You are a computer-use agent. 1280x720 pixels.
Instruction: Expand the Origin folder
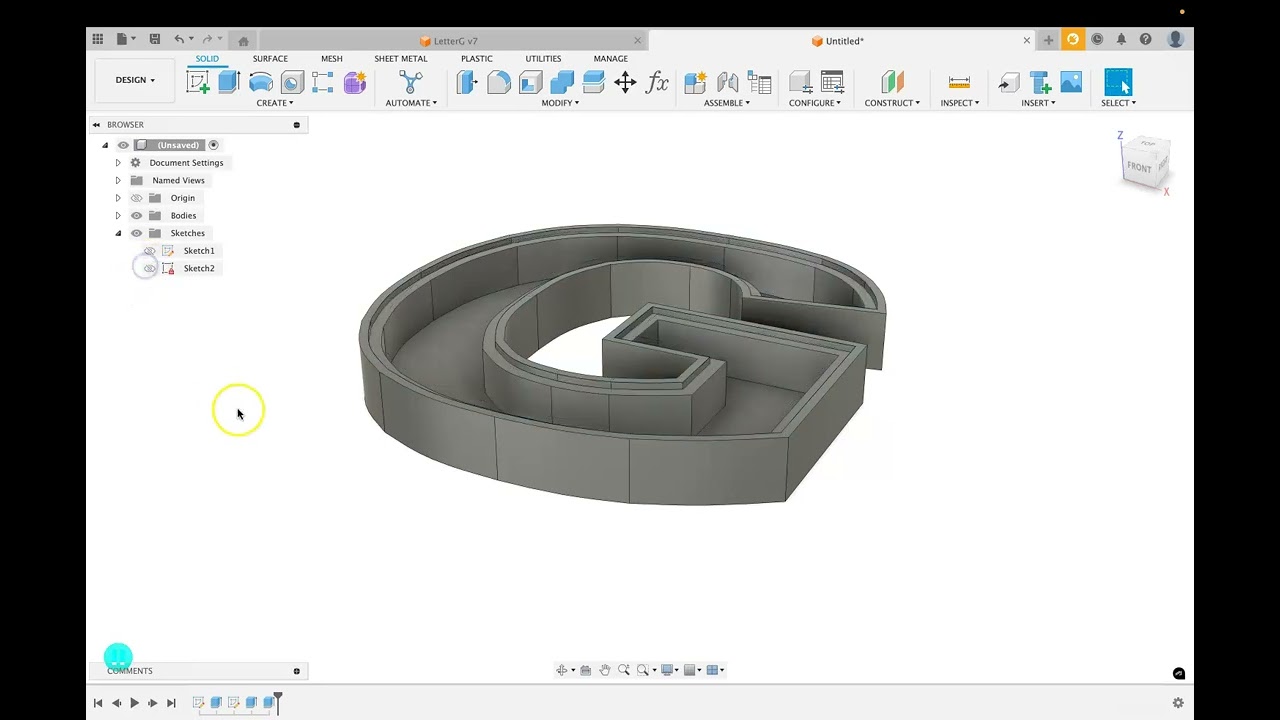pyautogui.click(x=118, y=198)
